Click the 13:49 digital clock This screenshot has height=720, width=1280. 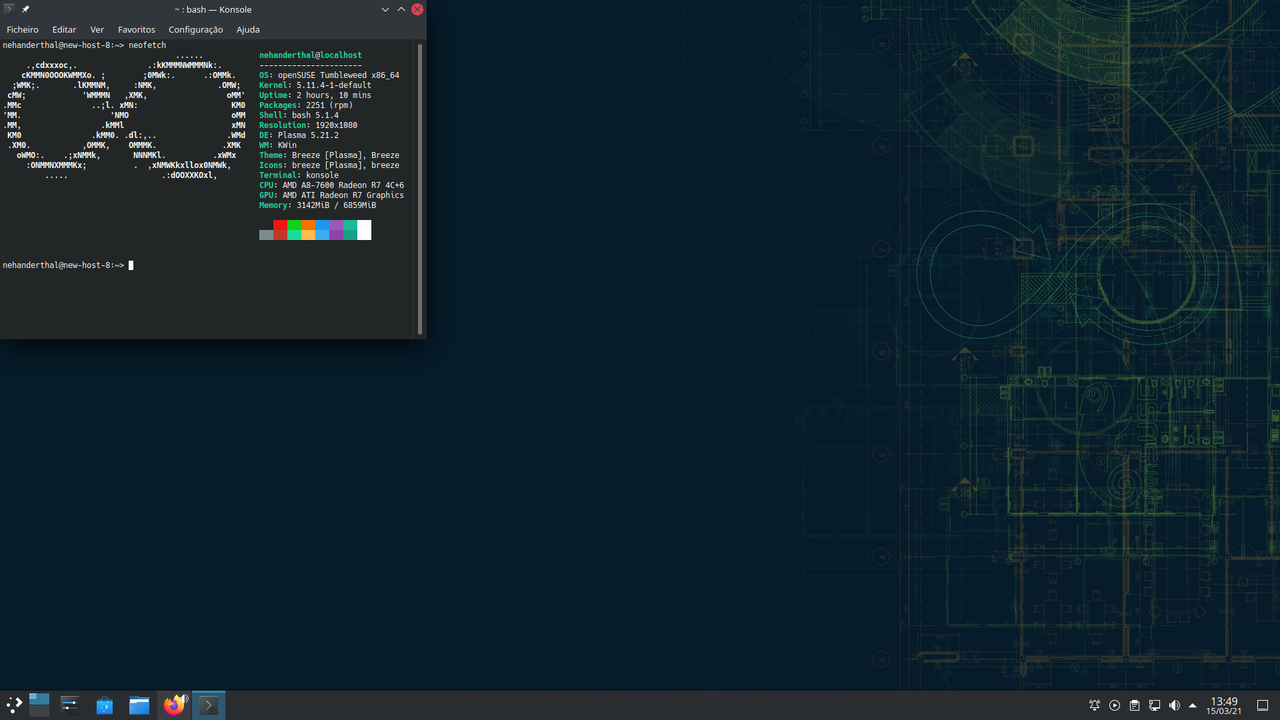pos(1224,706)
